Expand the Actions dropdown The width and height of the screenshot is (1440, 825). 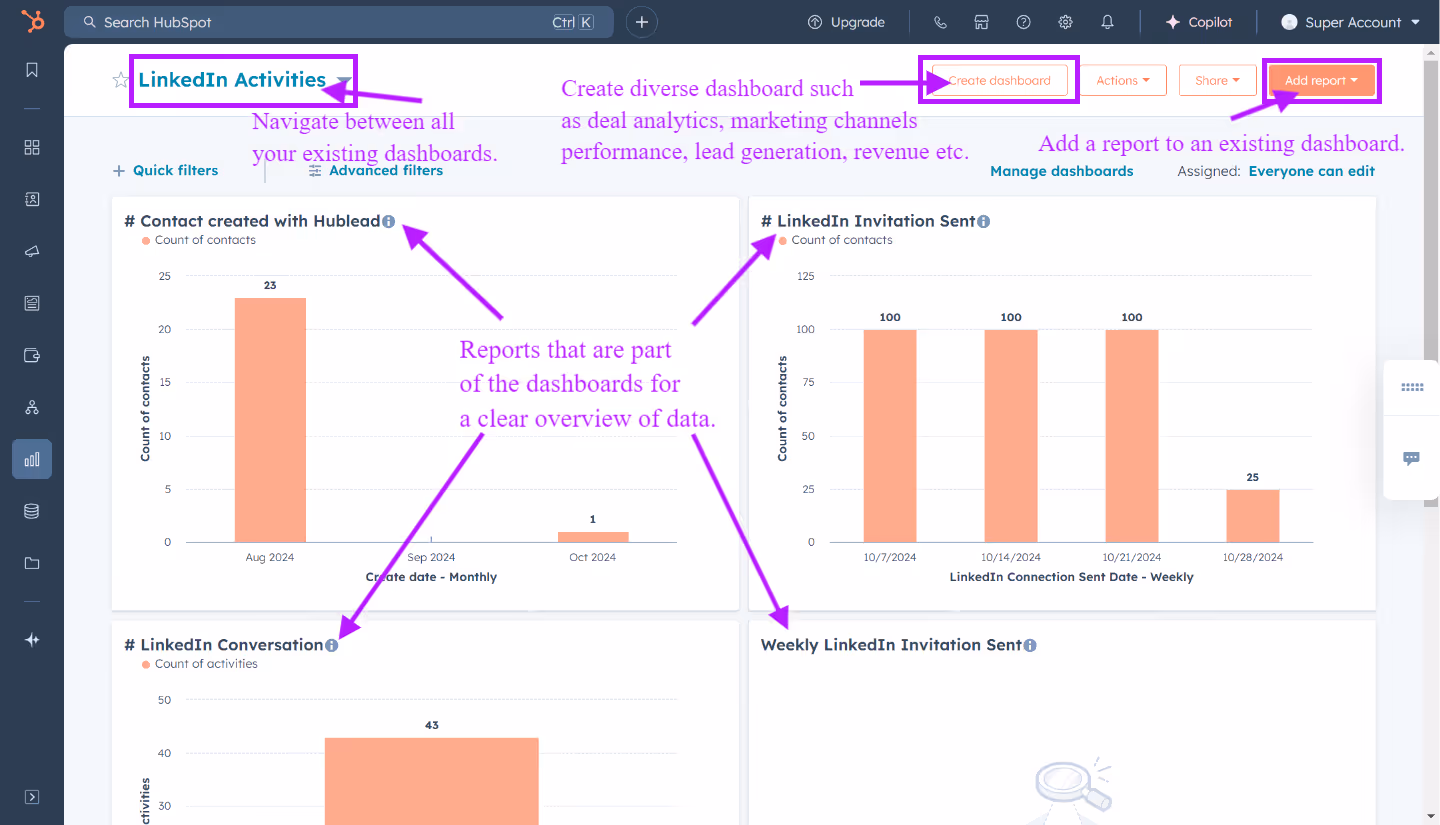click(x=1123, y=80)
